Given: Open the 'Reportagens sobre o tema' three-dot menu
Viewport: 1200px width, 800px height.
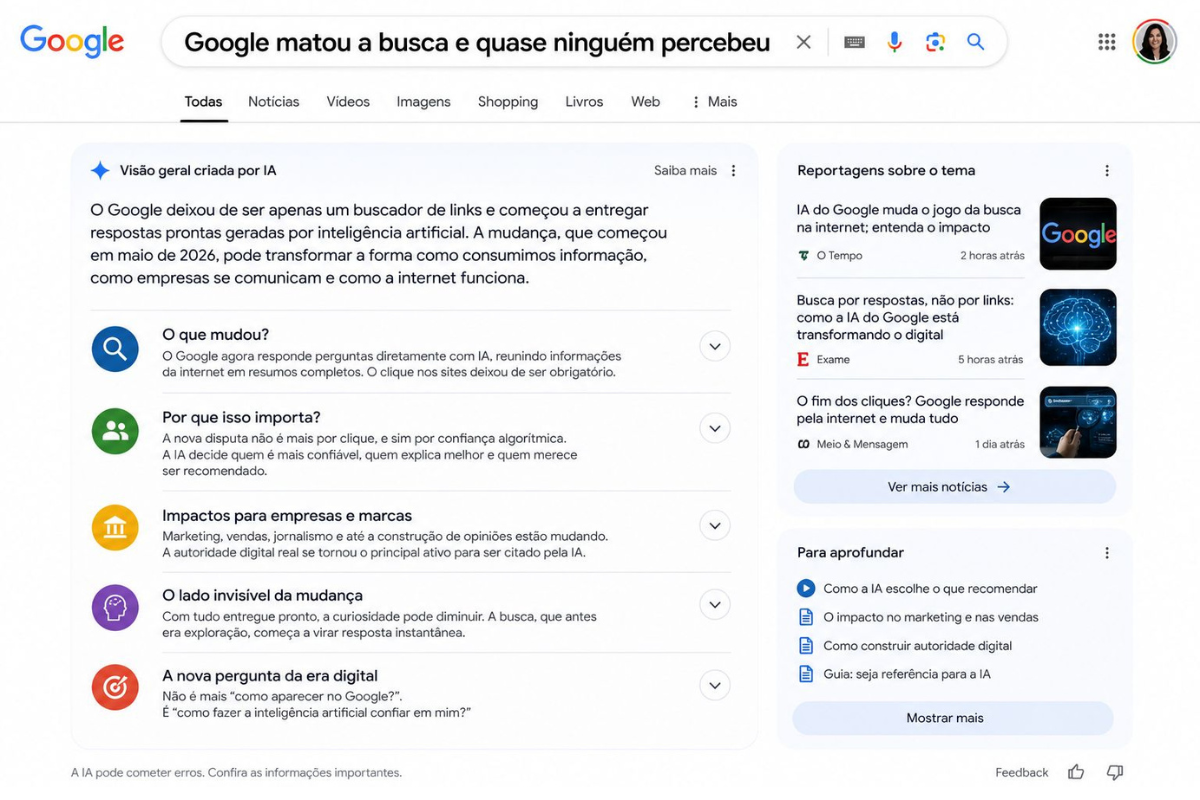Looking at the screenshot, I should [x=1107, y=171].
